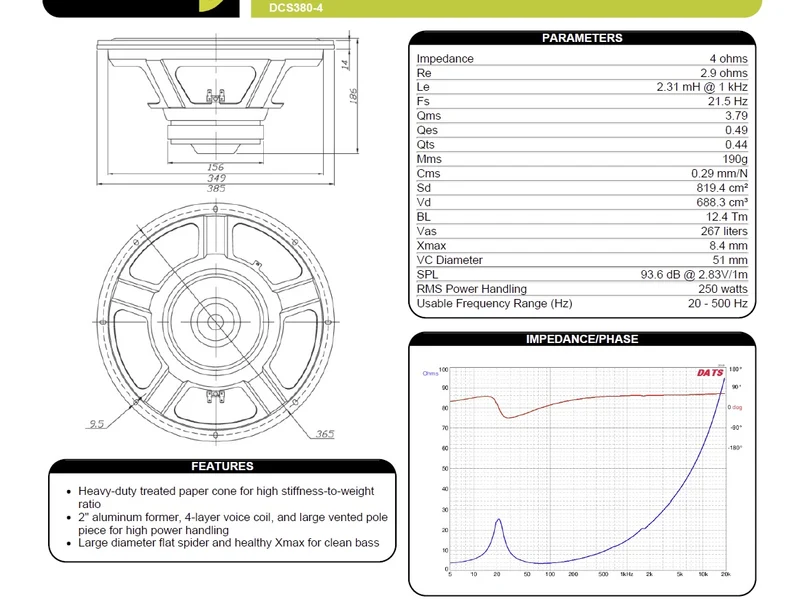Click the "RMS Power Handling" label
This screenshot has width=800, height=607.
[471, 289]
